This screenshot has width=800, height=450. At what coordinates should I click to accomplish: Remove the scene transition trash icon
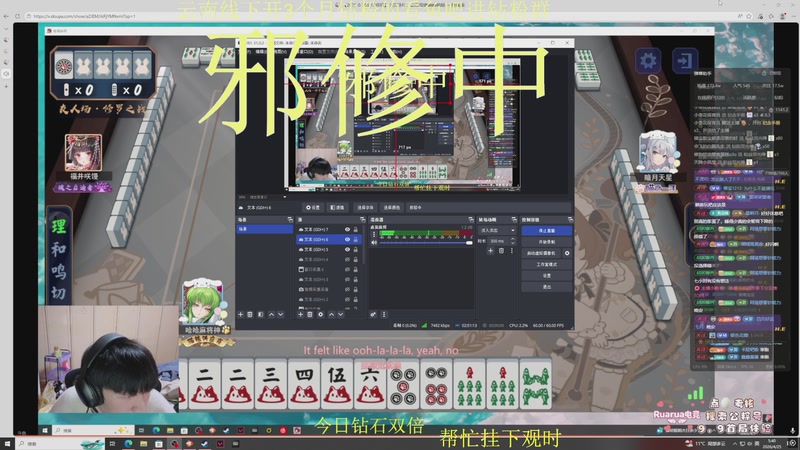point(501,251)
